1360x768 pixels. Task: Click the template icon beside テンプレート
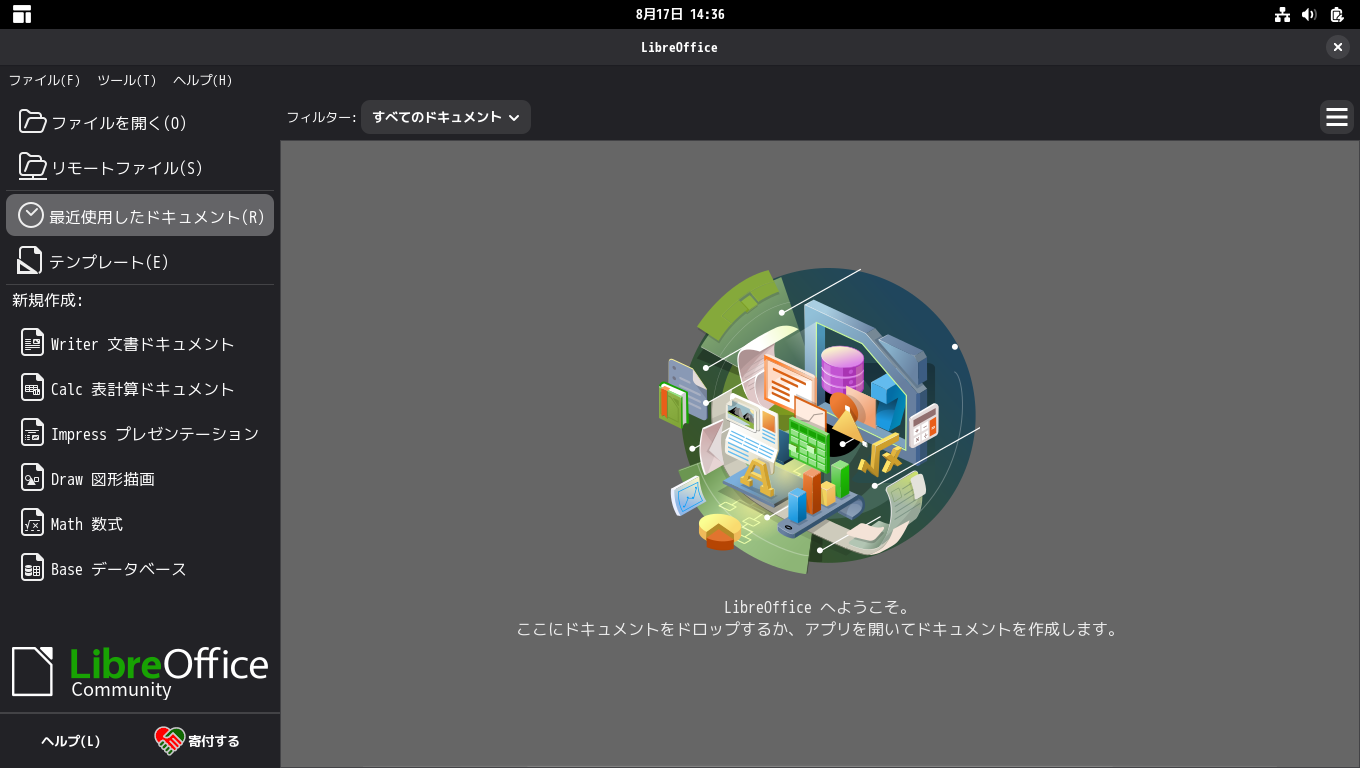point(31,261)
